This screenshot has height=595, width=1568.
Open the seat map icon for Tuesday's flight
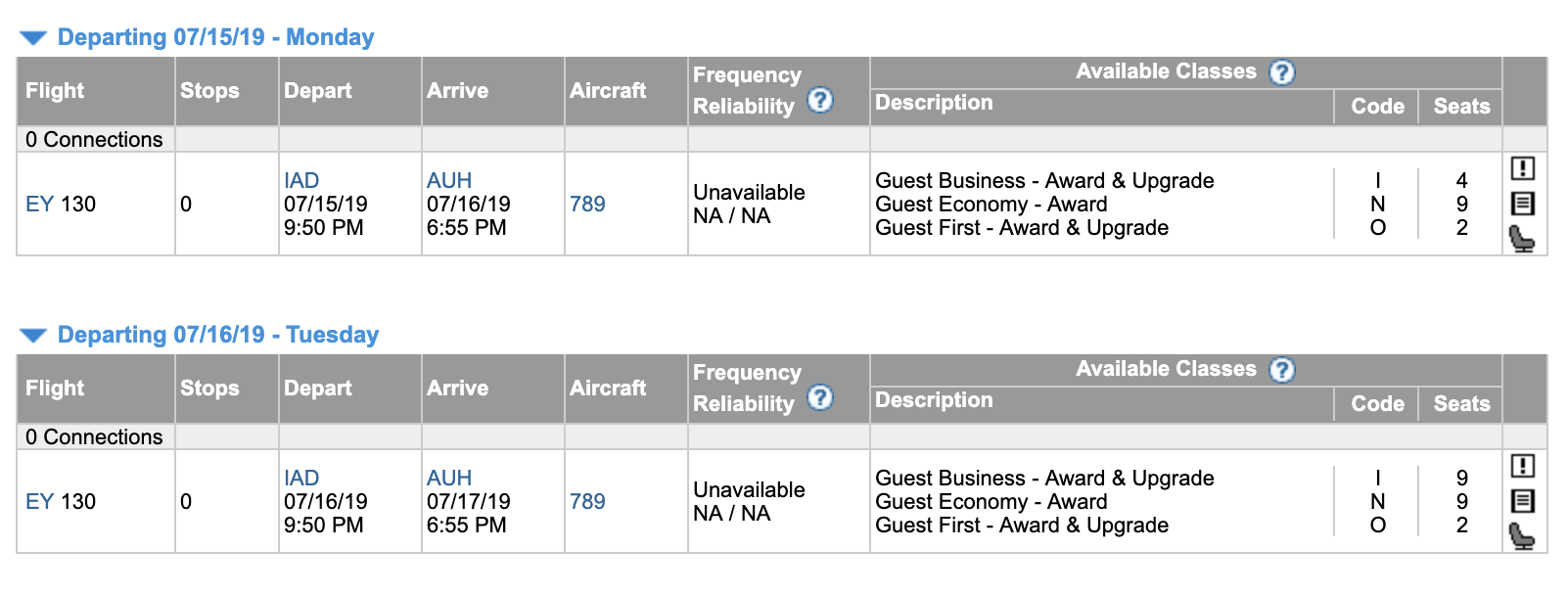(1522, 535)
